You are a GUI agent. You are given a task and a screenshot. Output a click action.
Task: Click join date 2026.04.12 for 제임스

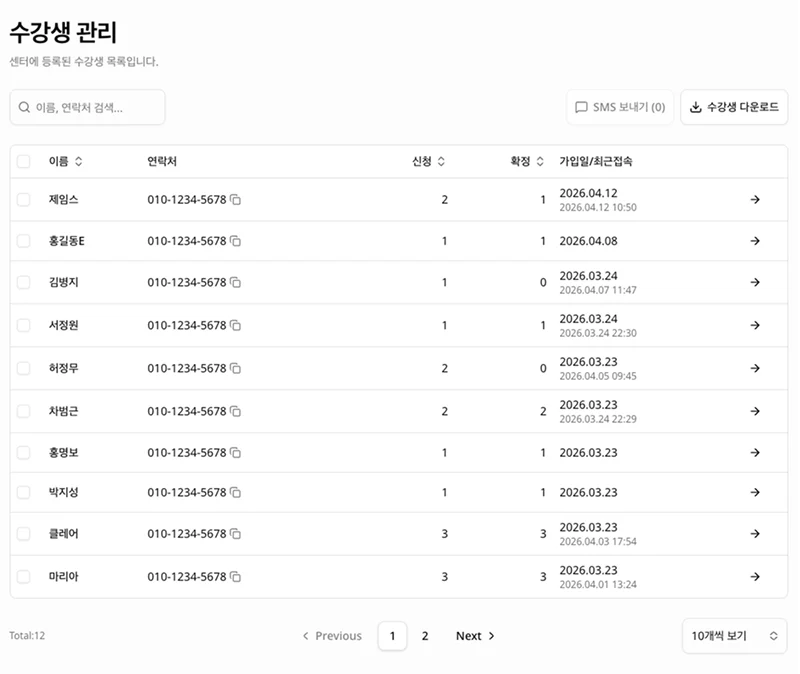(588, 193)
